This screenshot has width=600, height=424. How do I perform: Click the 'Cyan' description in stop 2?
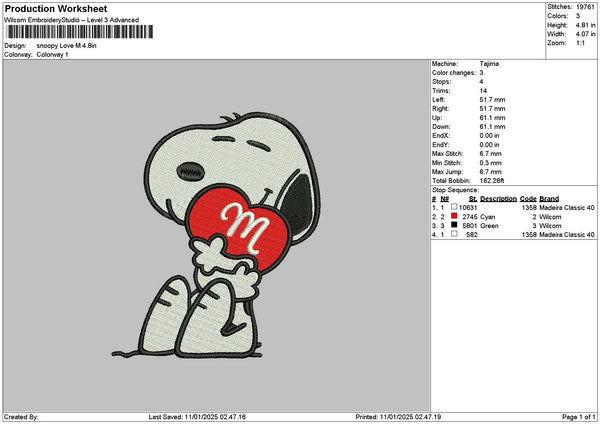click(x=488, y=217)
